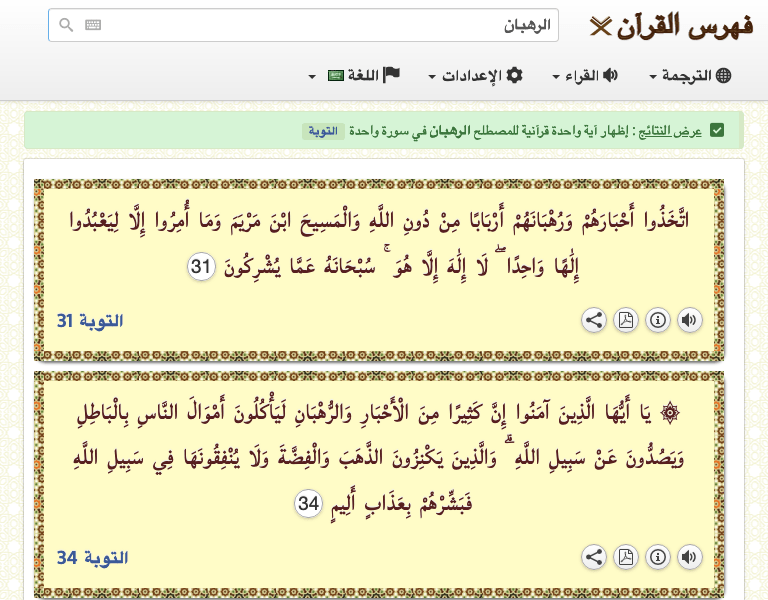Open the اللغة language dropdown
The width and height of the screenshot is (768, 600).
355,75
